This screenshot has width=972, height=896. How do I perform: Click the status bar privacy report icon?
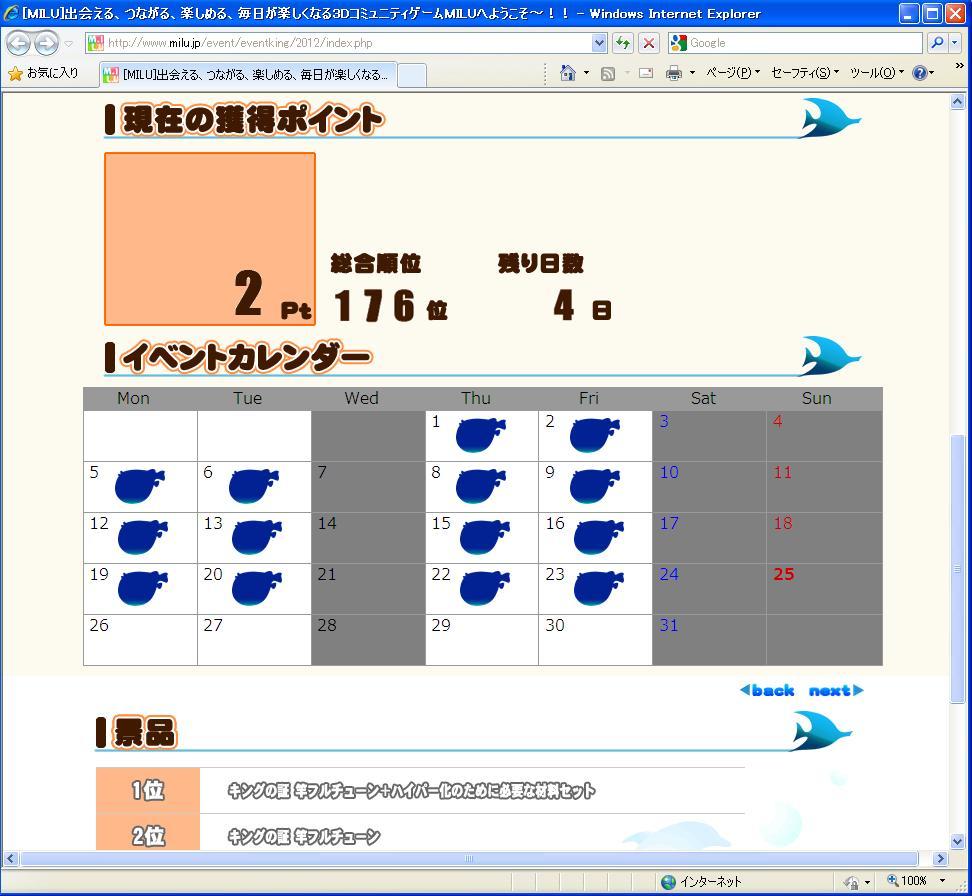852,882
